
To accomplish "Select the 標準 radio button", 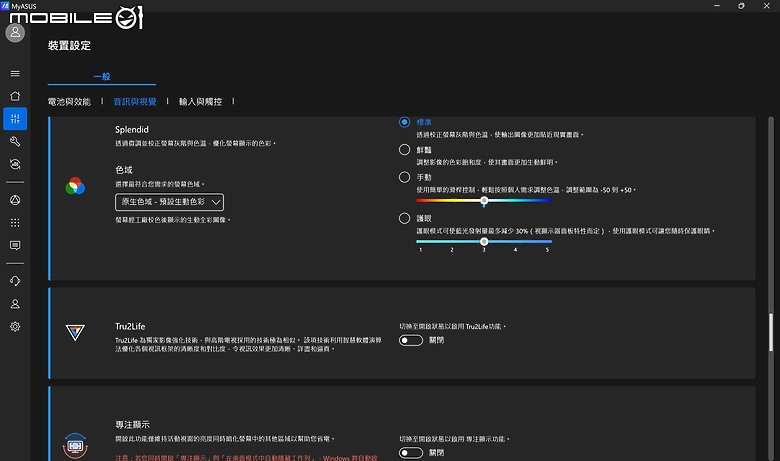I will (x=404, y=122).
